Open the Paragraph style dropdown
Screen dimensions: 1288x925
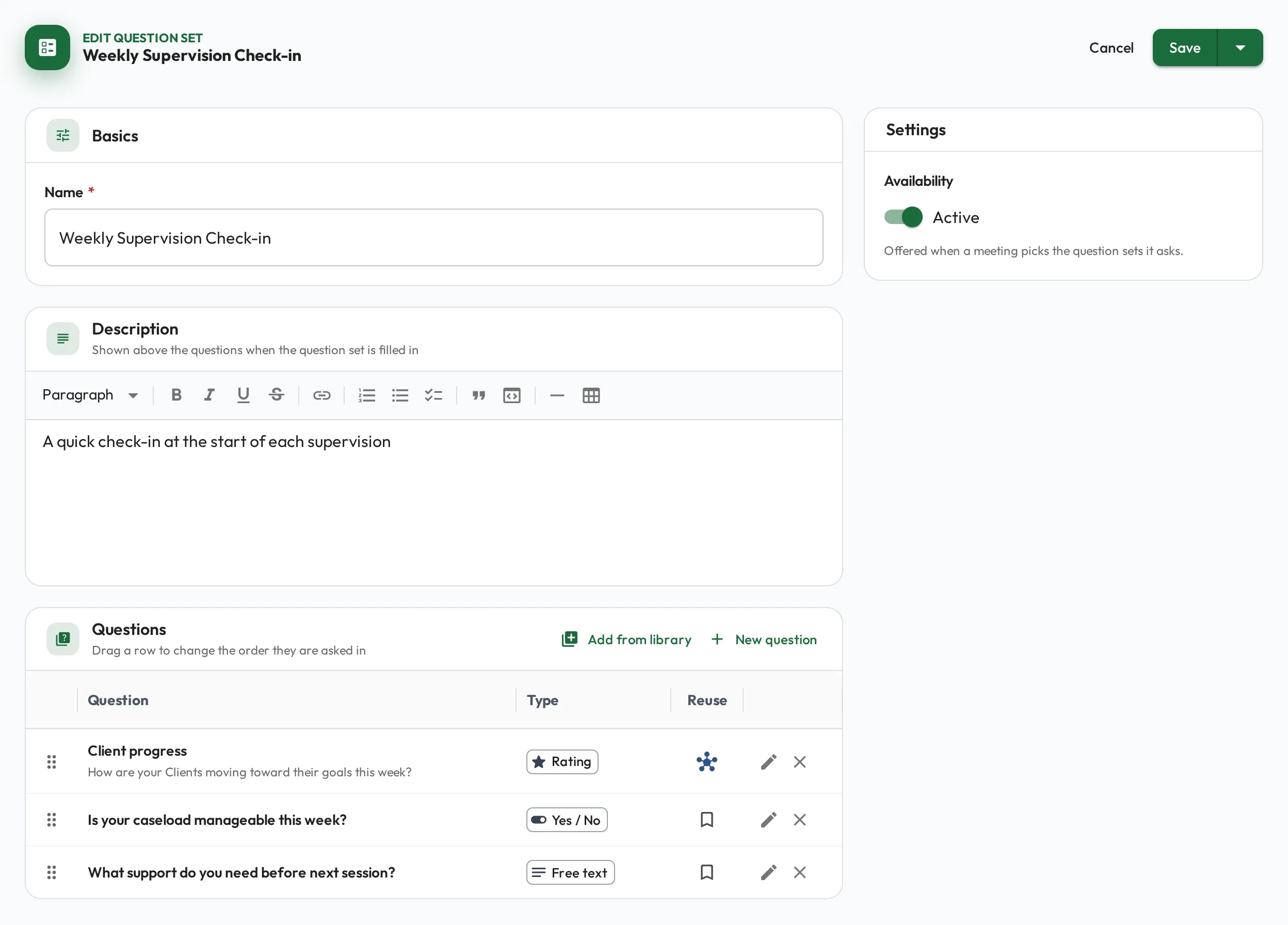click(90, 395)
